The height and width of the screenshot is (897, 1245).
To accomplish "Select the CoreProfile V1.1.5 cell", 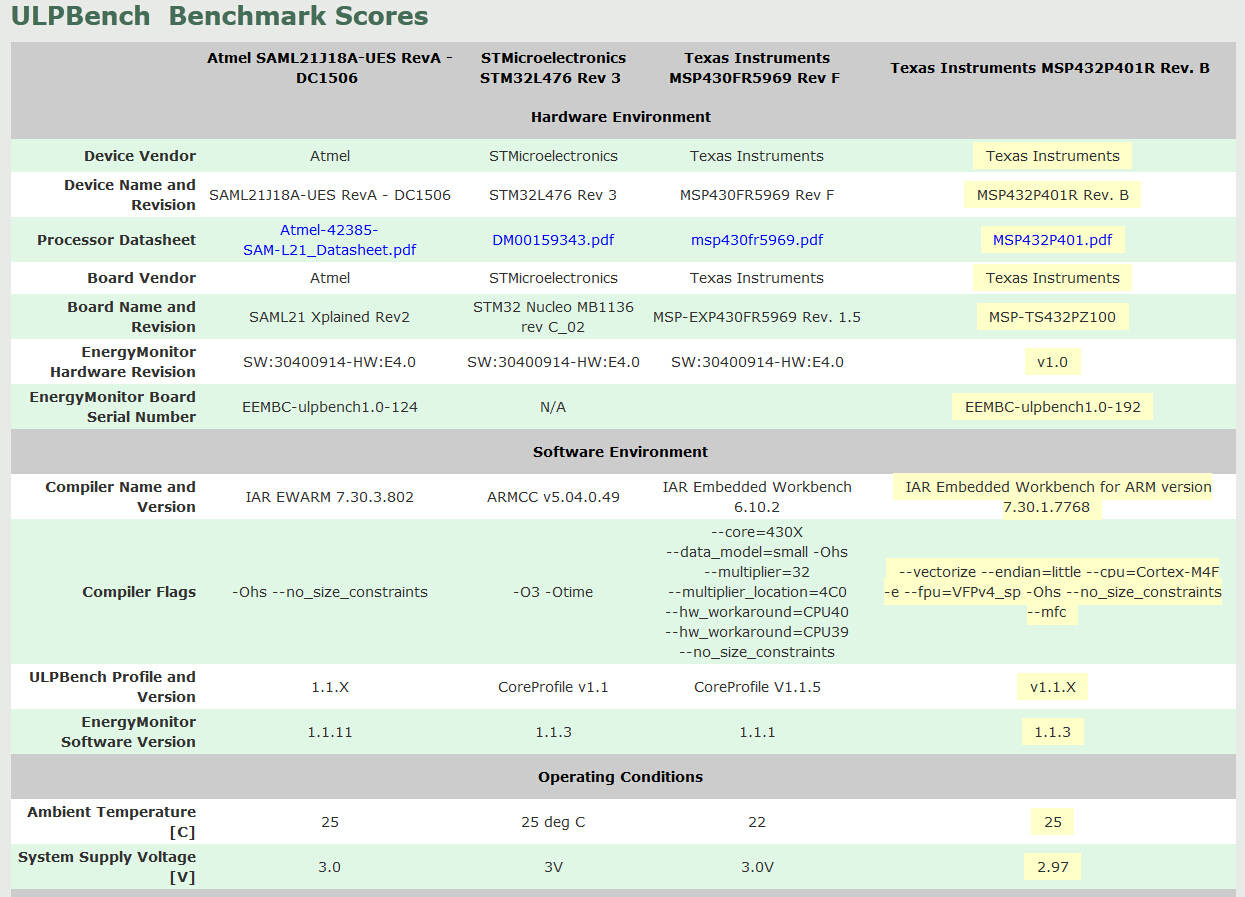I will (757, 687).
